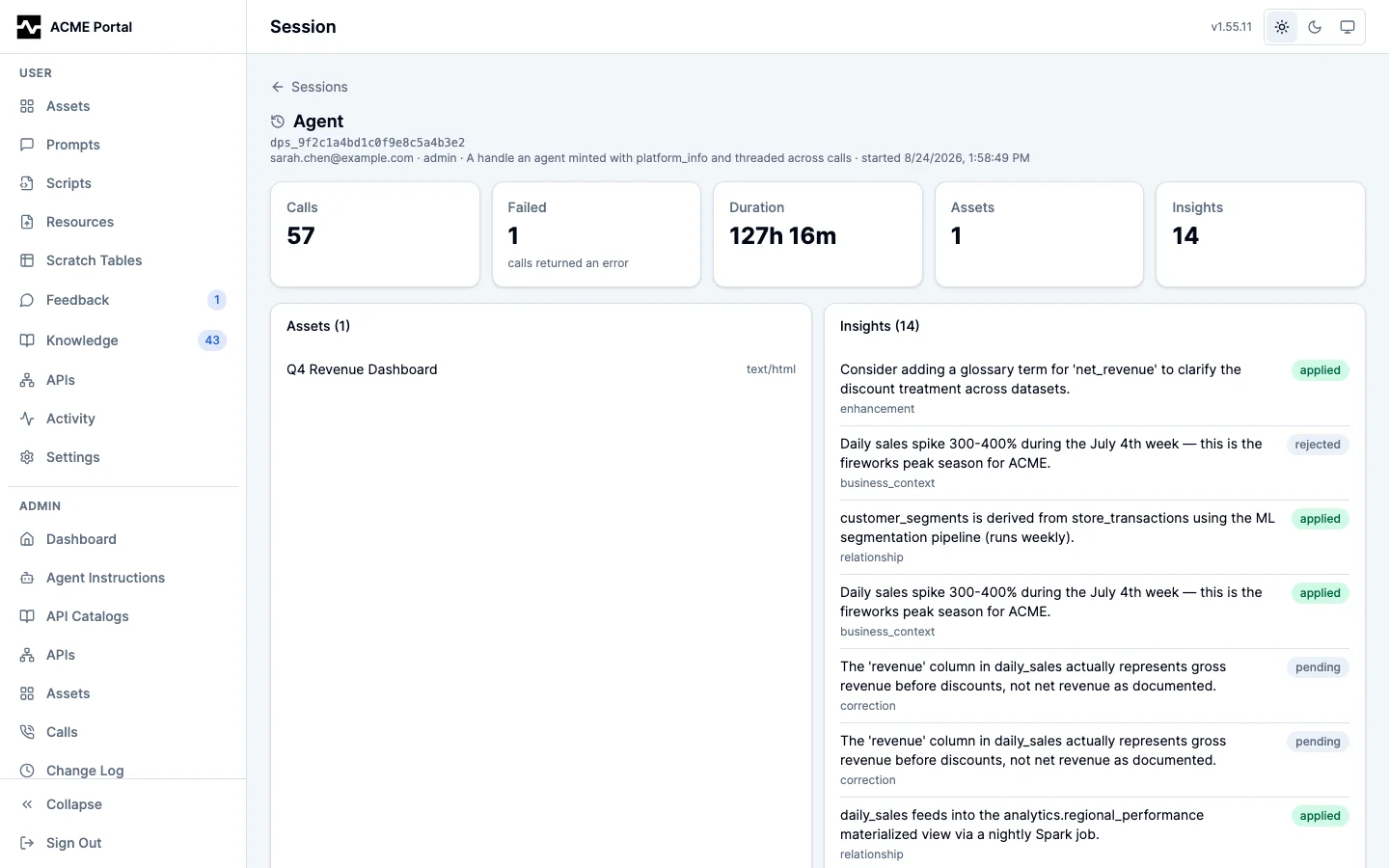
Task: Navigate to Agent Instructions
Action: tap(123, 578)
